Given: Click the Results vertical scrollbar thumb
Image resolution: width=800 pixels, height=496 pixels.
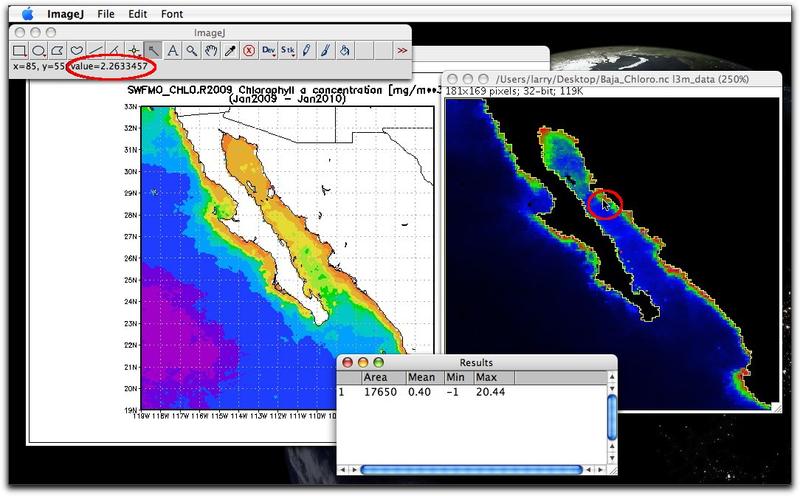Looking at the screenshot, I should click(612, 416).
